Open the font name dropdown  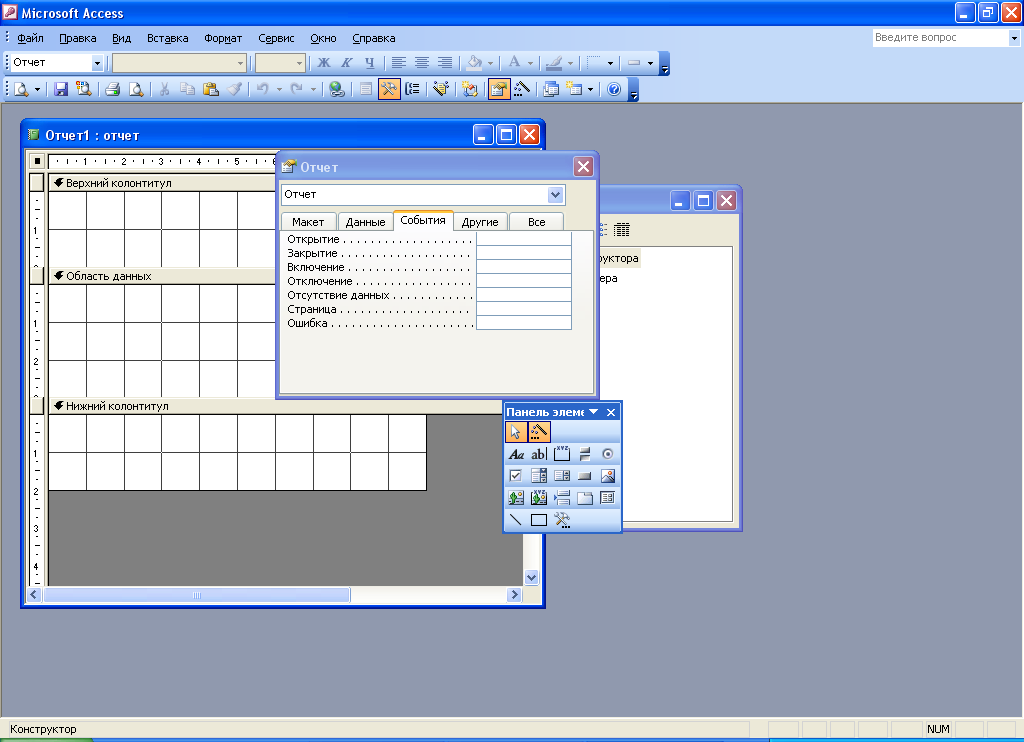(240, 63)
